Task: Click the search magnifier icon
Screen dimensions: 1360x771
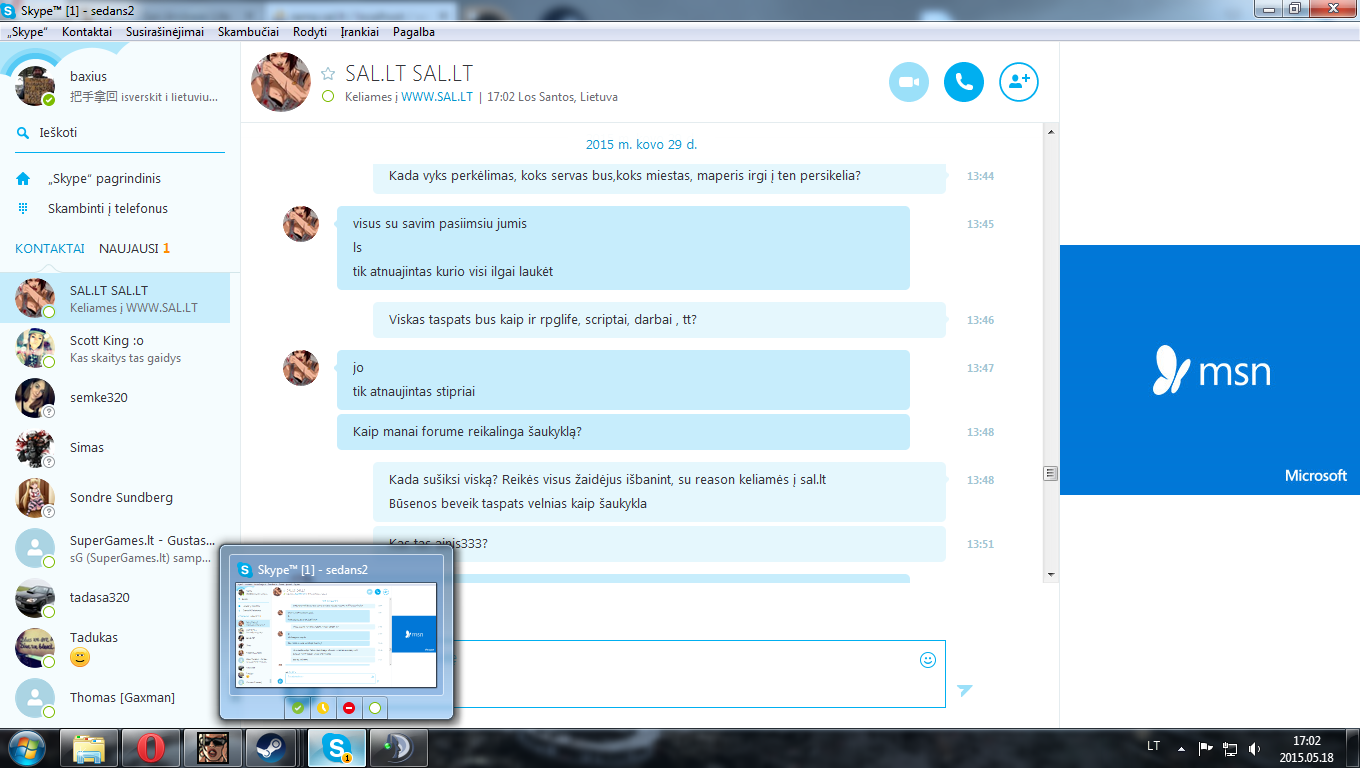Action: coord(23,133)
